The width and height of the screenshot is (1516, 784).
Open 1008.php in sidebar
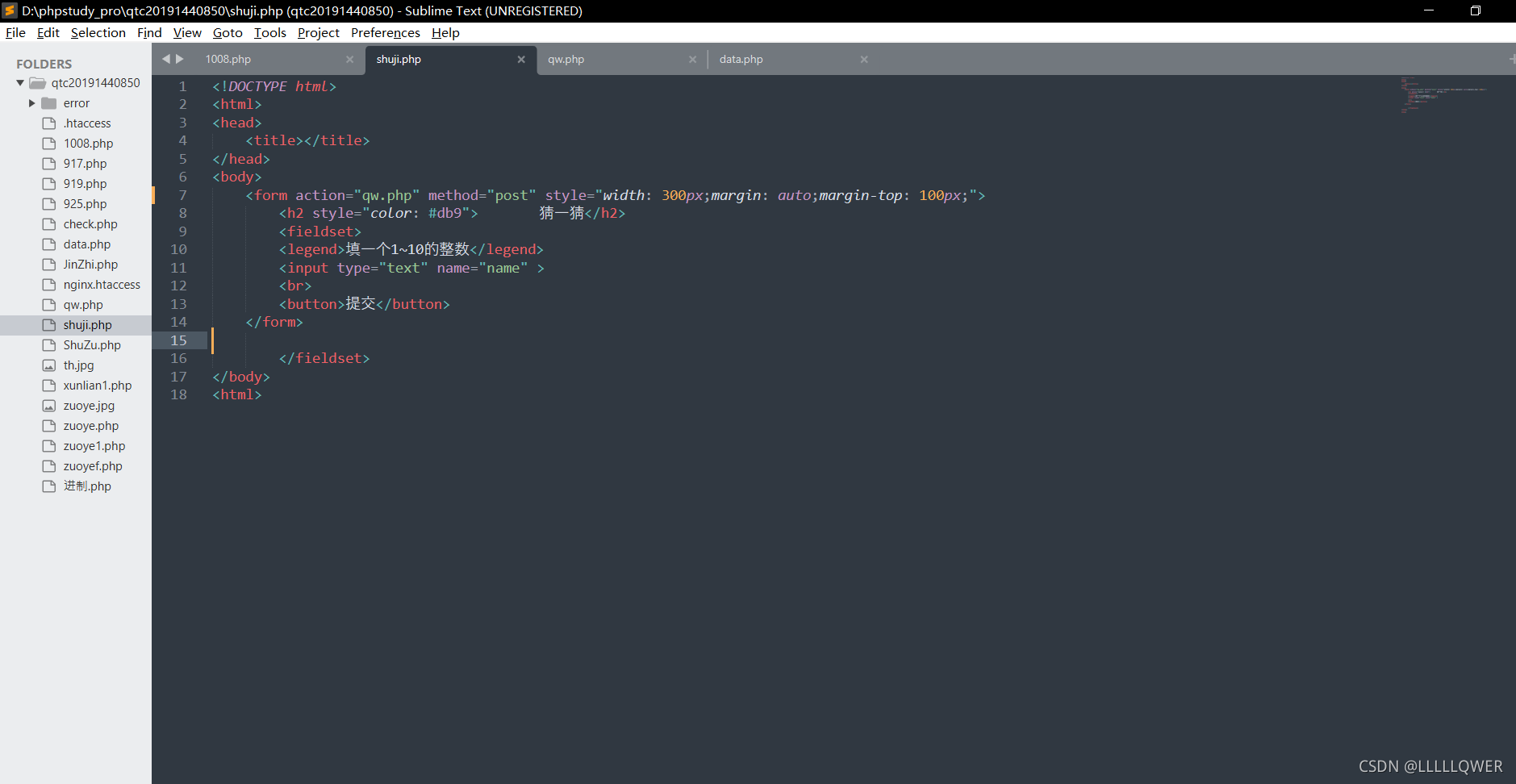pyautogui.click(x=89, y=143)
